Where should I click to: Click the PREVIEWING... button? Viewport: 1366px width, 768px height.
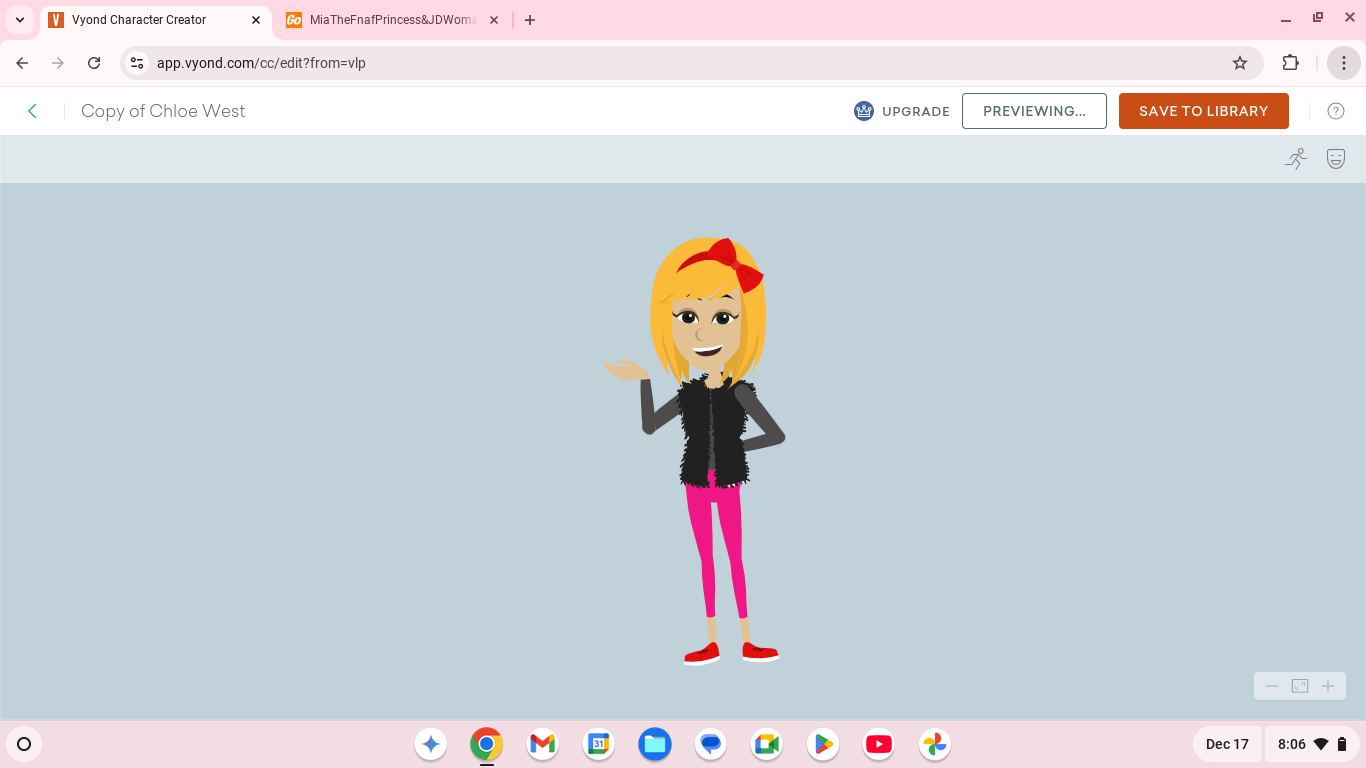click(x=1034, y=111)
